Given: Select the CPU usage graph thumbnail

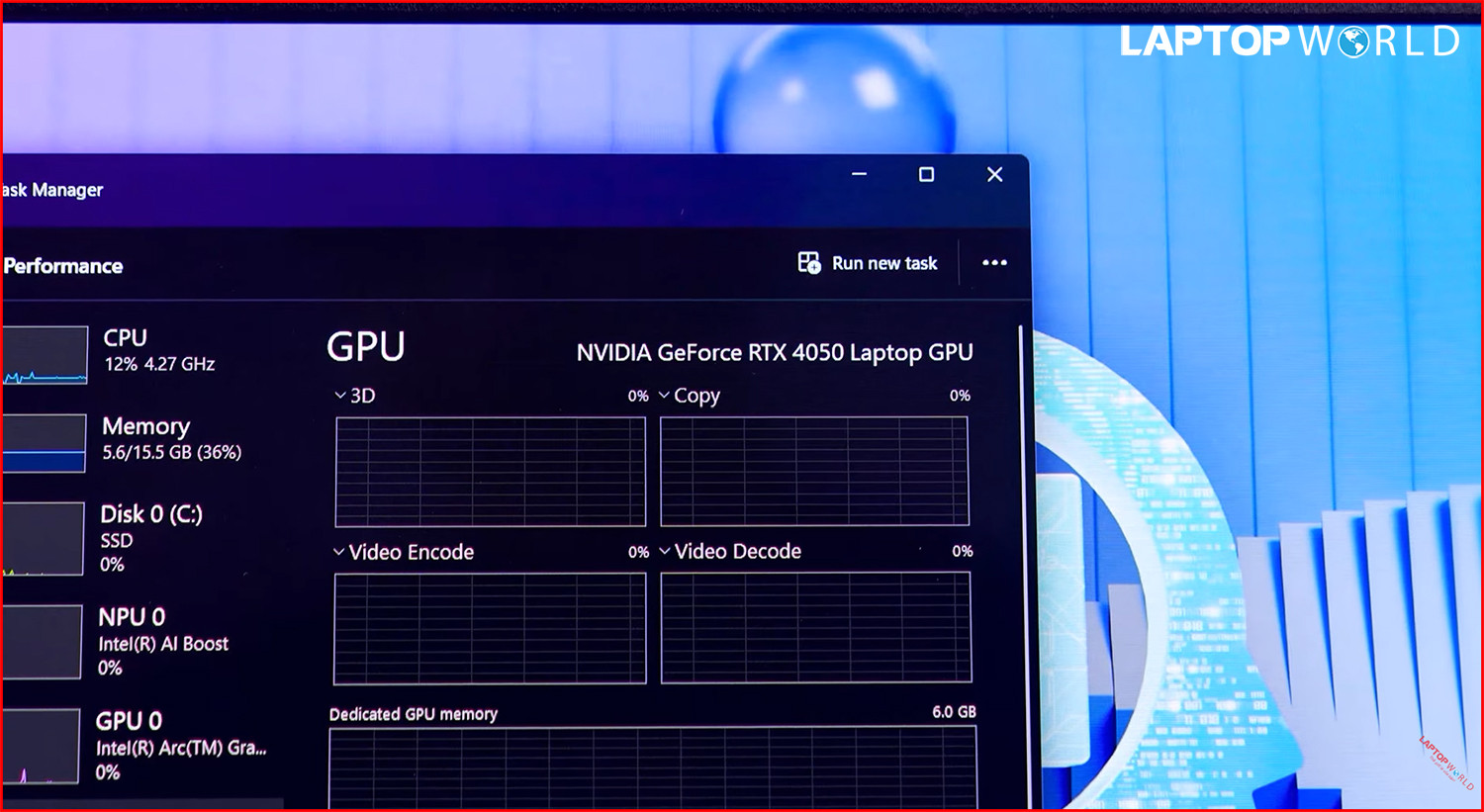Looking at the screenshot, I should tap(45, 355).
